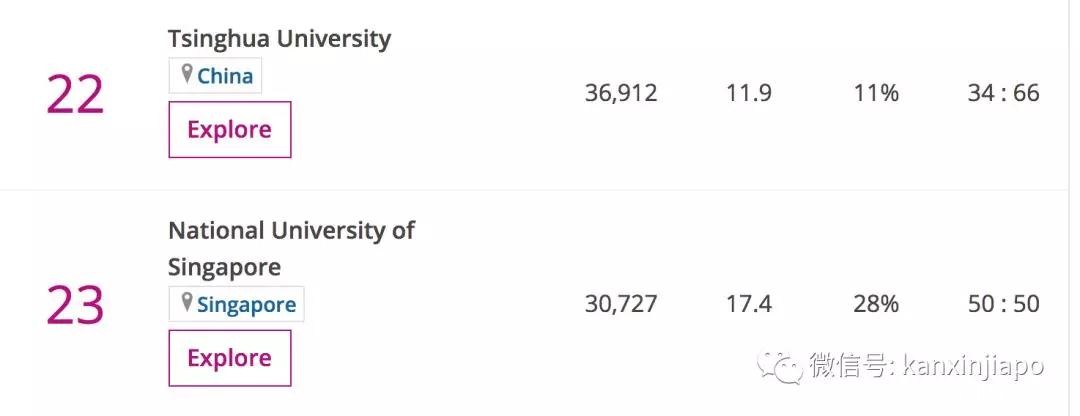The width and height of the screenshot is (1080, 416).
Task: Click the 30,727 student count
Action: pyautogui.click(x=621, y=304)
